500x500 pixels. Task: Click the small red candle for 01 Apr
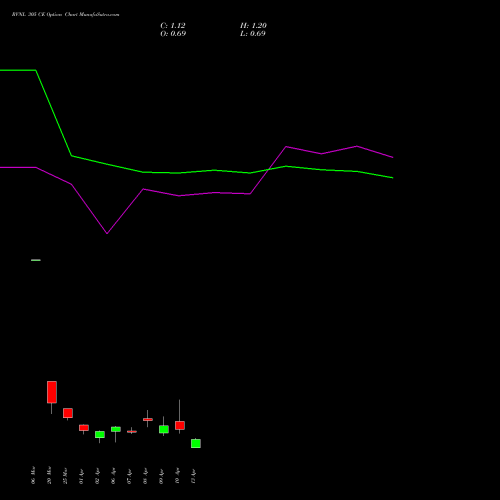pyautogui.click(x=84, y=428)
